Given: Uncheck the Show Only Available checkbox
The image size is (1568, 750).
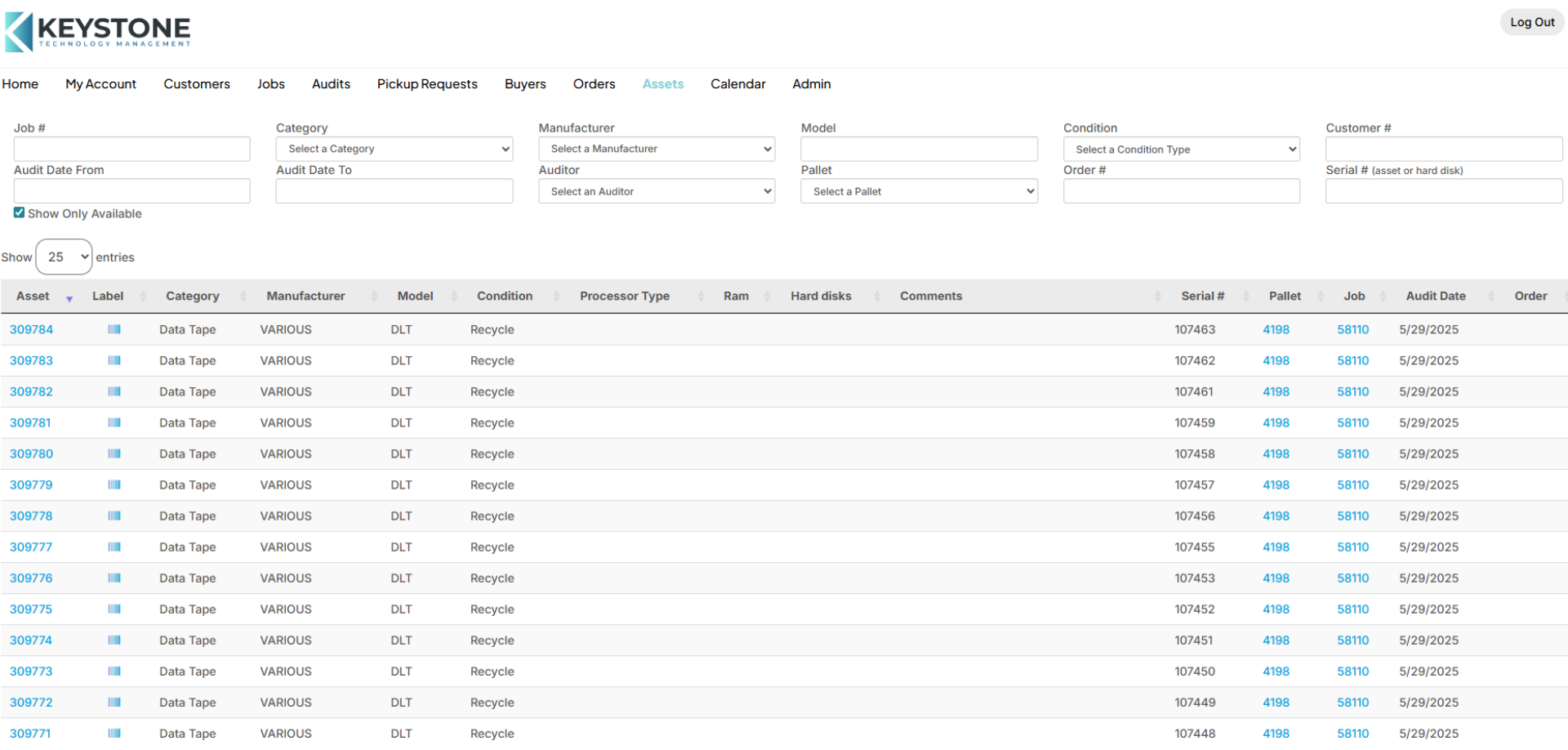Looking at the screenshot, I should tap(19, 213).
